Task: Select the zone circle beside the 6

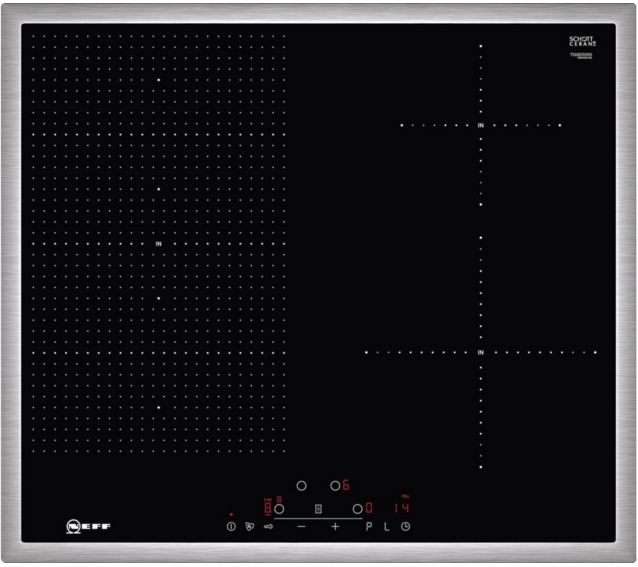Action: click(335, 486)
